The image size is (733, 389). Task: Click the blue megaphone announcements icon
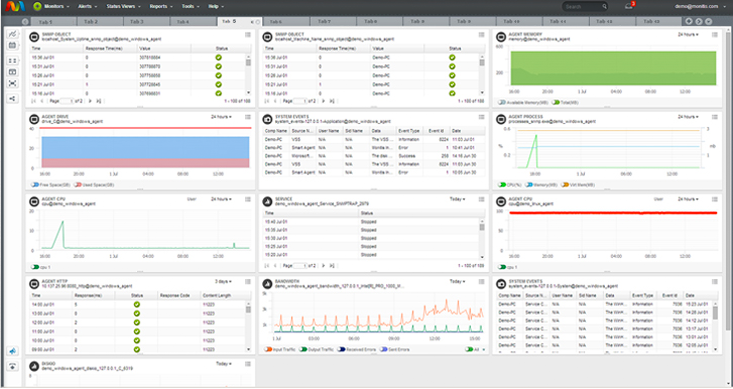tap(13, 351)
